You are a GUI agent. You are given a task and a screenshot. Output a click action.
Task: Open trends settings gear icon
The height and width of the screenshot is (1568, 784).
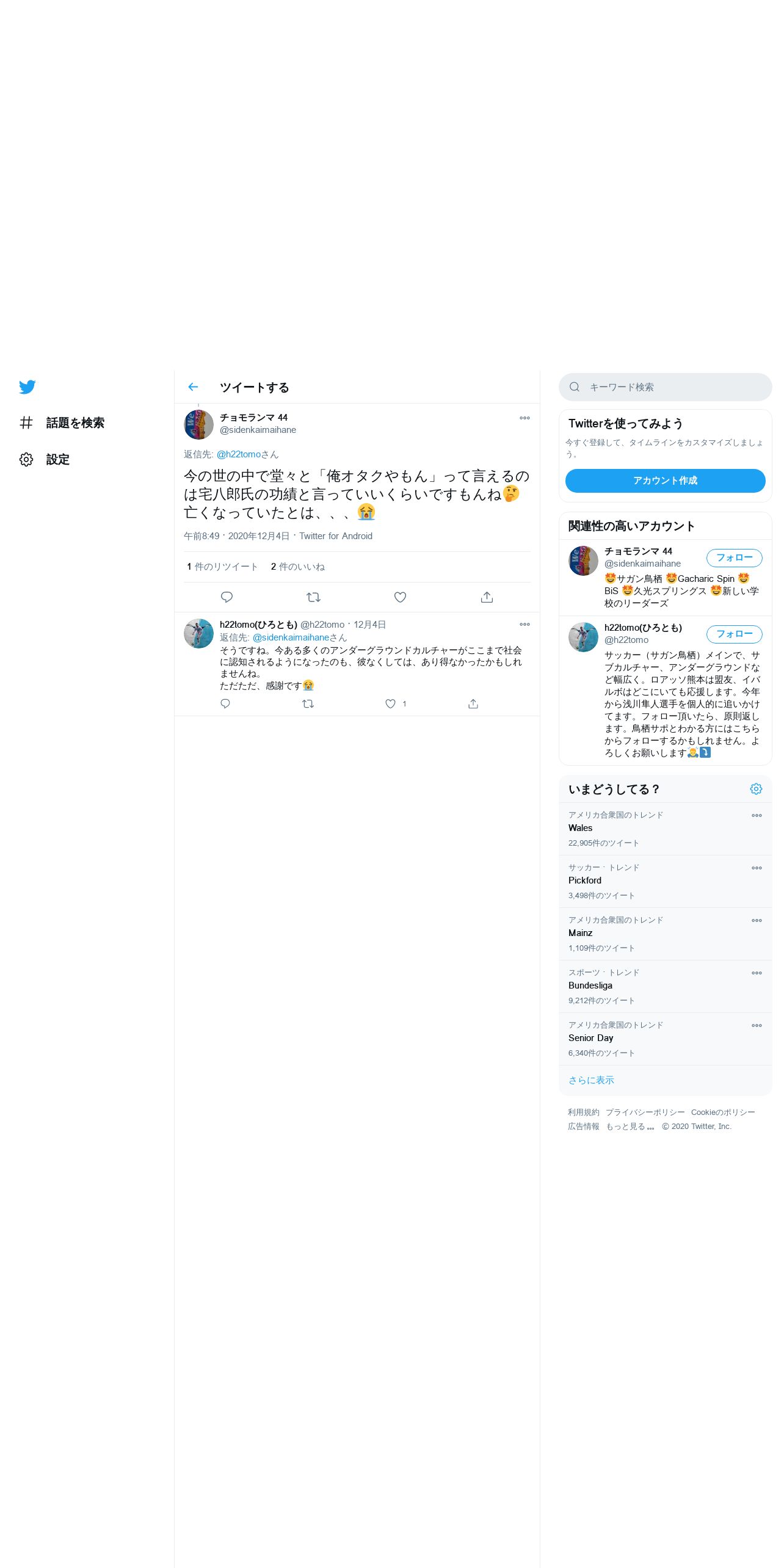(756, 789)
